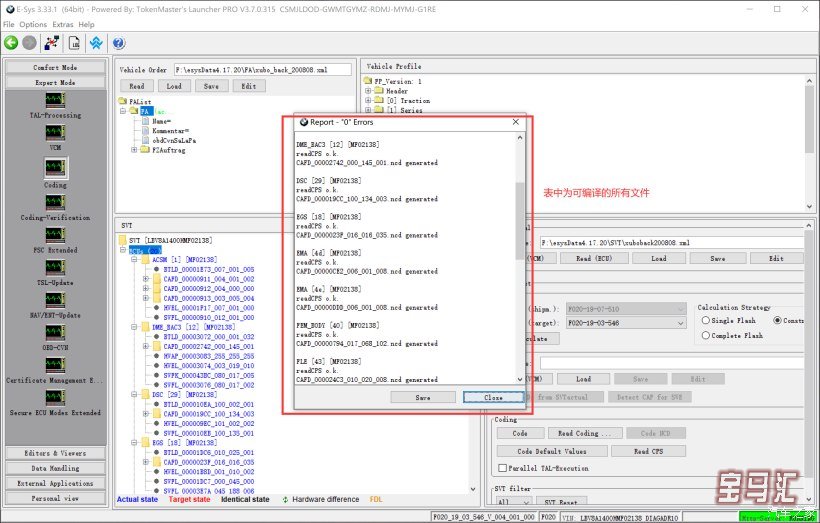Open NAV/ENT-Update module icon
820x523 pixels.
pos(55,300)
